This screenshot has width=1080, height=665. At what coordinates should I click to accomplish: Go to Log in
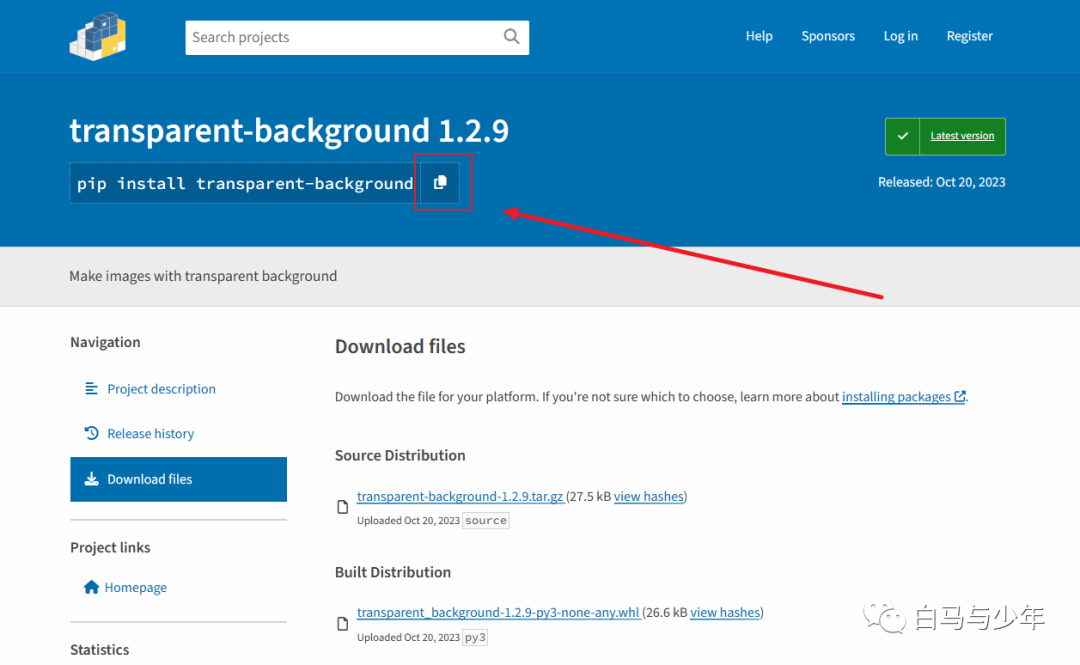coord(900,36)
